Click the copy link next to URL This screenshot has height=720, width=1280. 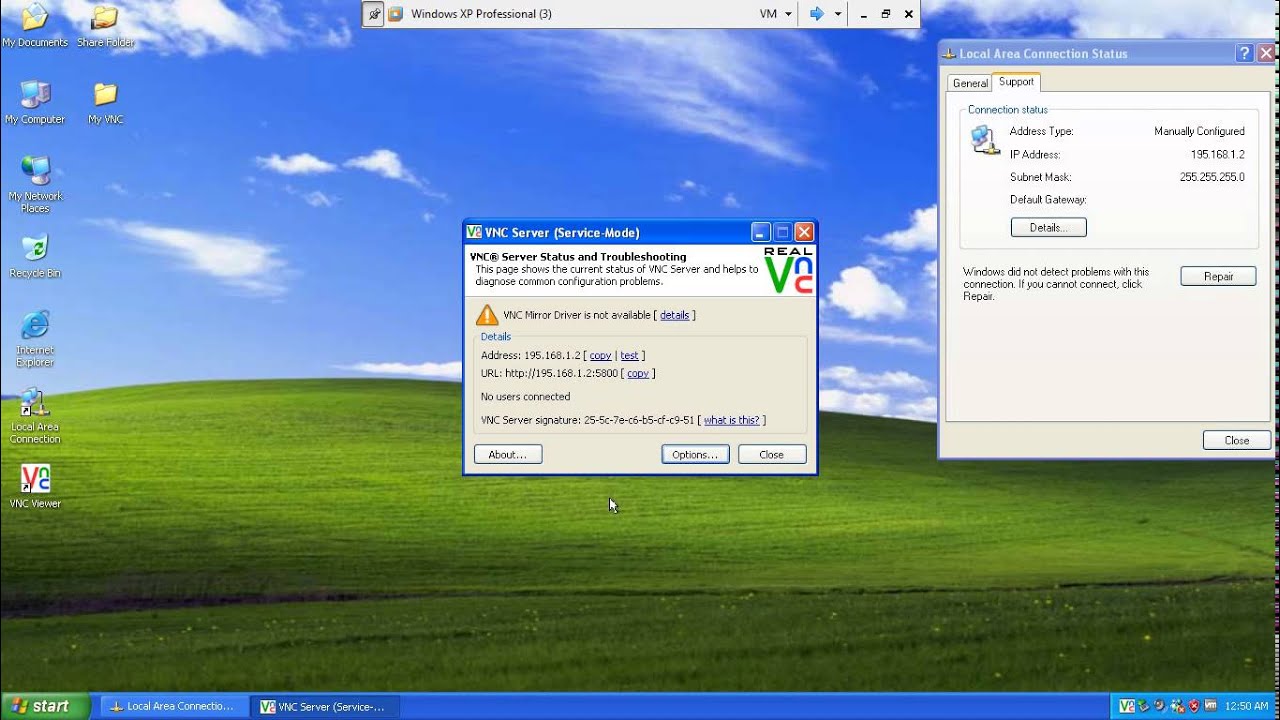pyautogui.click(x=638, y=373)
